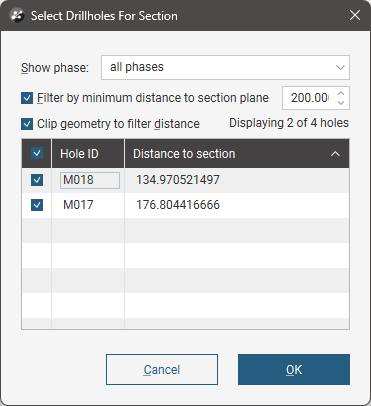Image resolution: width=371 pixels, height=406 pixels.
Task: Decrease filter distance with down arrow
Action: tap(341, 103)
